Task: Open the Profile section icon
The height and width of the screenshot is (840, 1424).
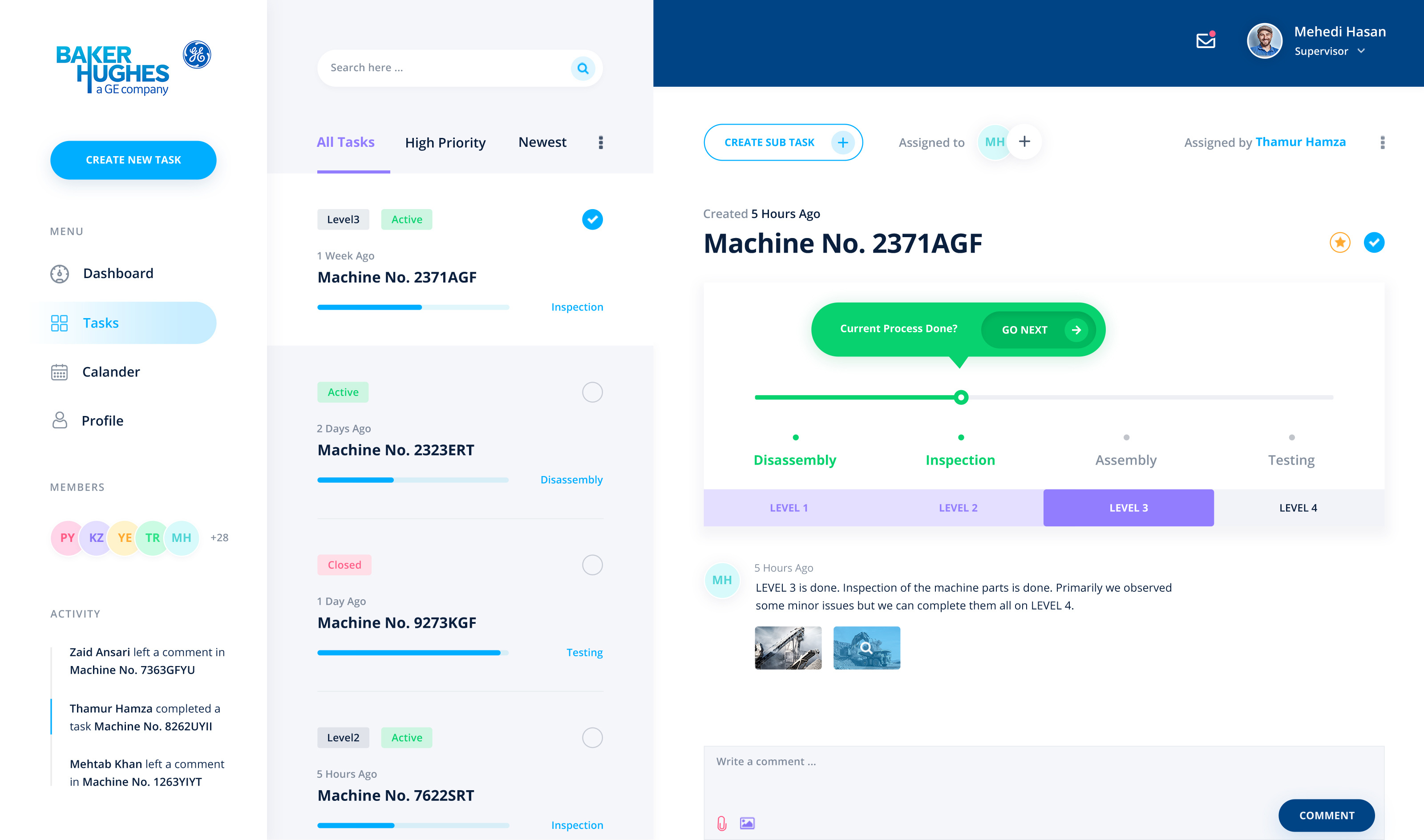Action: coord(60,420)
